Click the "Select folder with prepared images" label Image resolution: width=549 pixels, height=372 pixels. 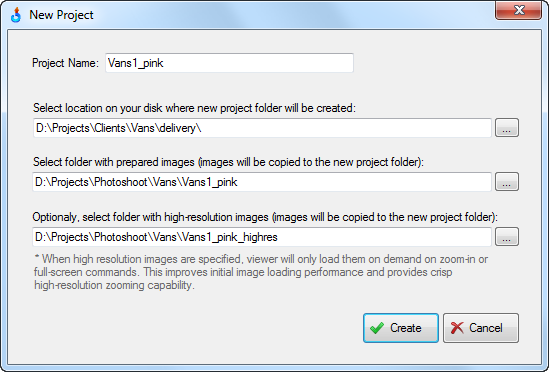pos(228,162)
